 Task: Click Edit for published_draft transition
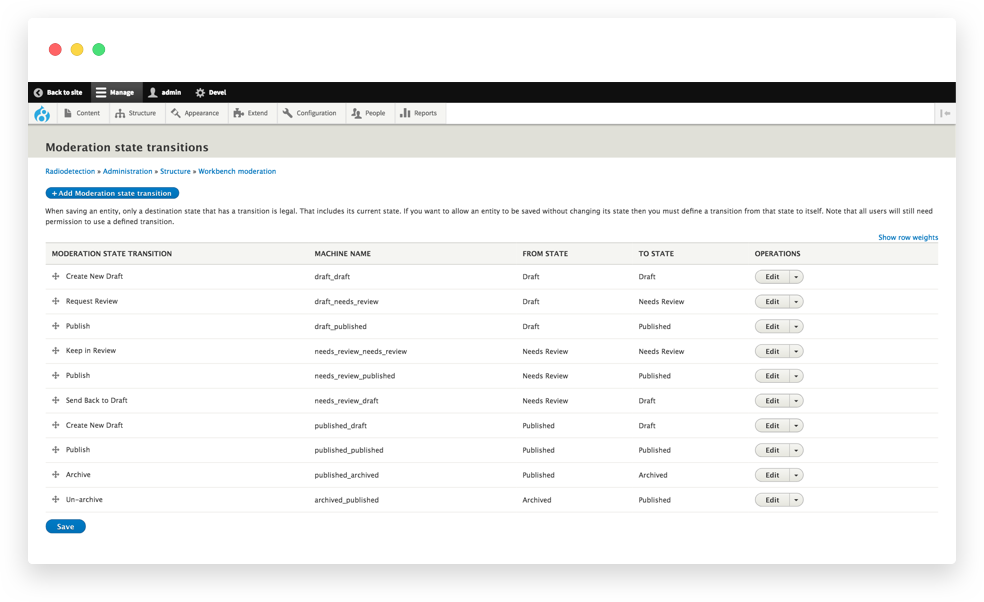coord(772,426)
